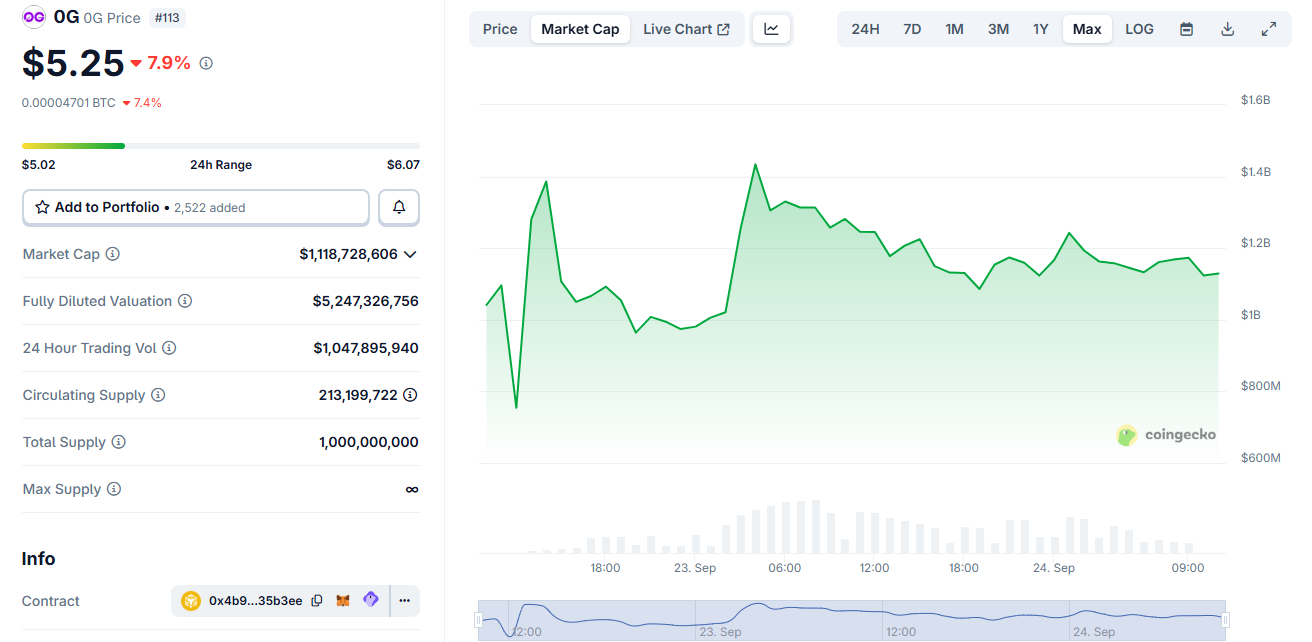Open the Live Chart link

click(x=686, y=29)
